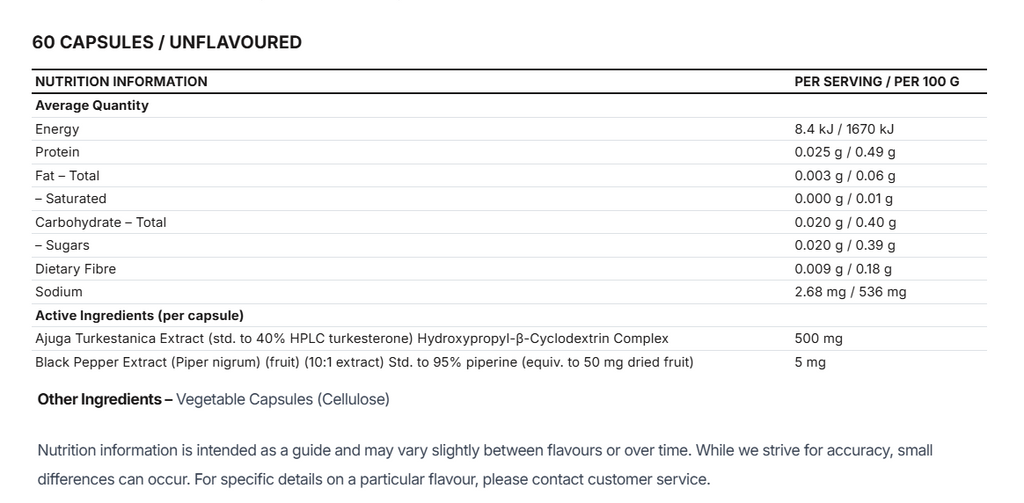The width and height of the screenshot is (1024, 503).
Task: Select the Energy row label
Action: 57,129
